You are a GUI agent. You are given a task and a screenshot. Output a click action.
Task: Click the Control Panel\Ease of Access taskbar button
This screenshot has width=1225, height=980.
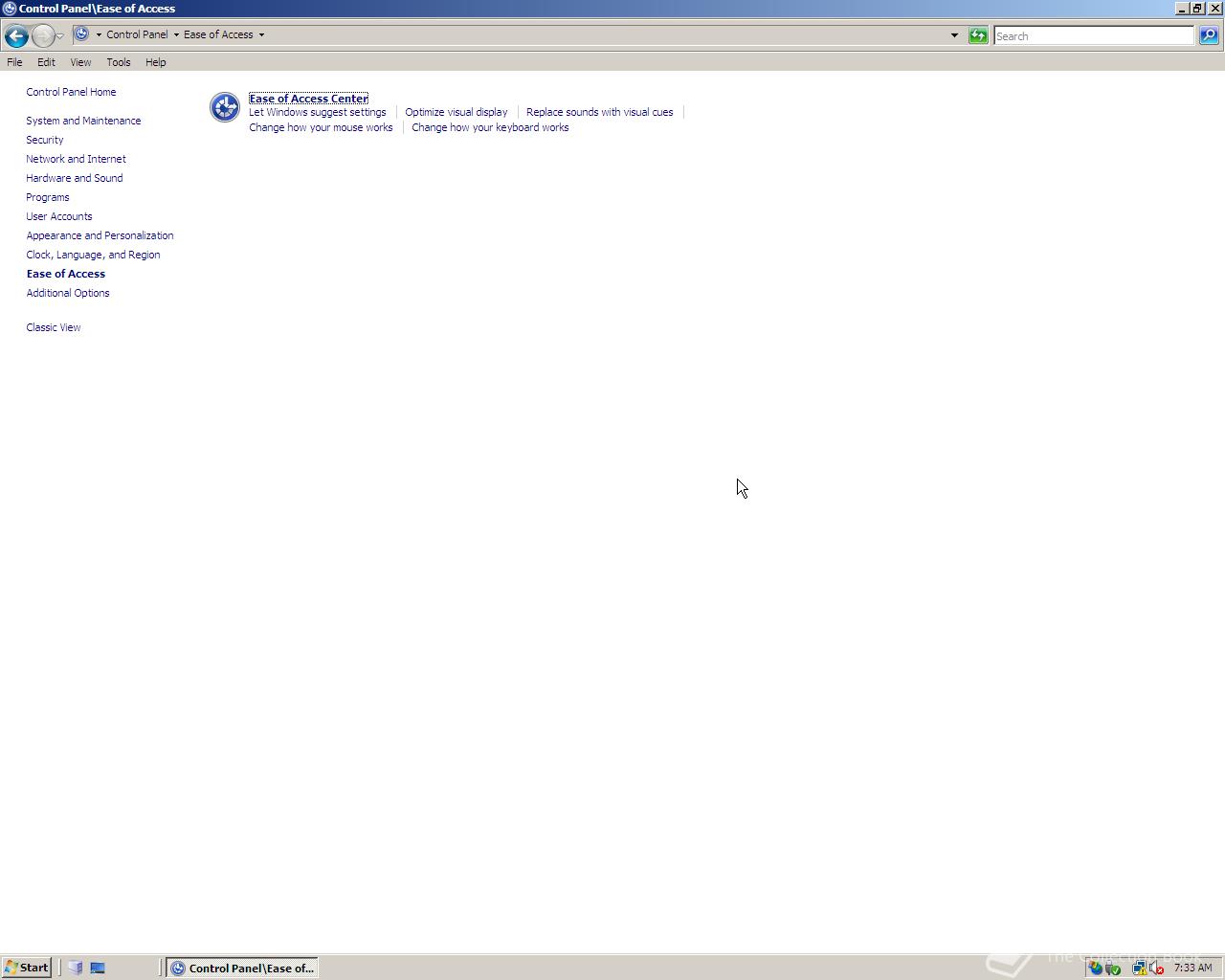click(242, 968)
